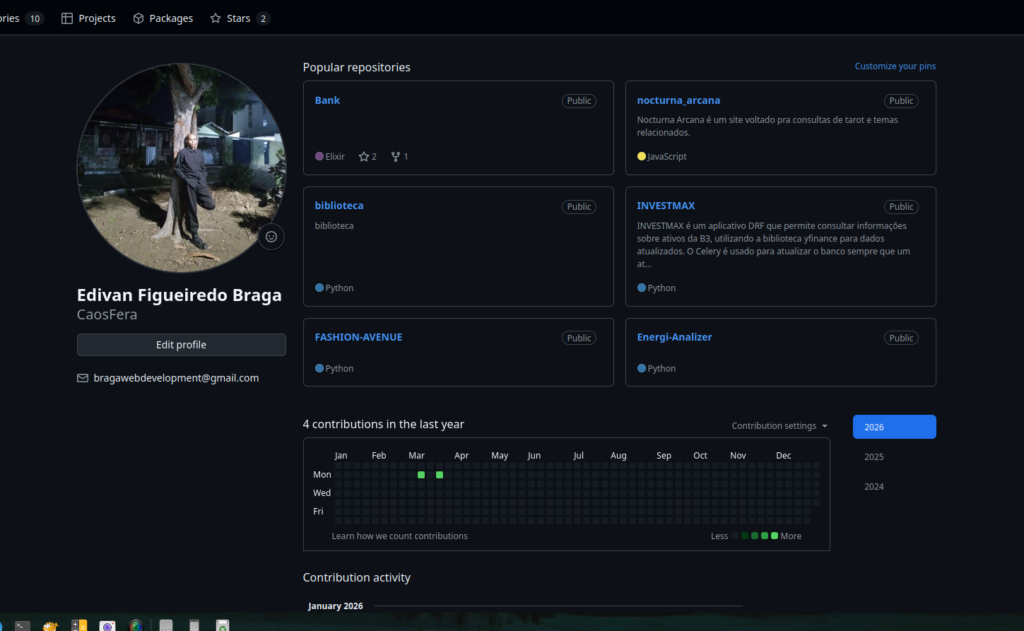Screen dimensions: 1024x631
Task: Click the first green contribution square in March
Action: click(x=421, y=475)
